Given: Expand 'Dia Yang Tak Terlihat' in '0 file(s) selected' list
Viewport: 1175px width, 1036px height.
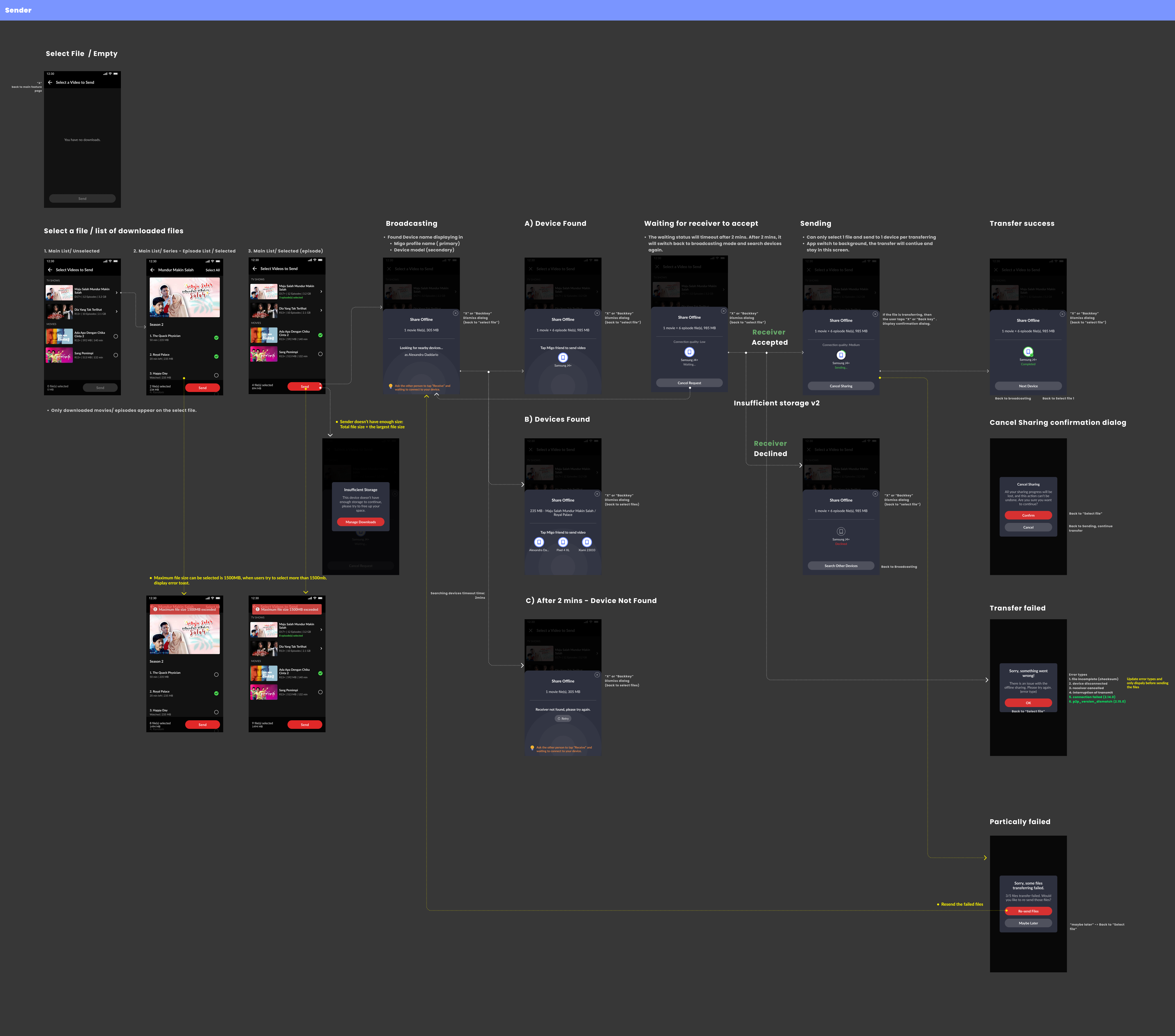Looking at the screenshot, I should click(x=117, y=312).
